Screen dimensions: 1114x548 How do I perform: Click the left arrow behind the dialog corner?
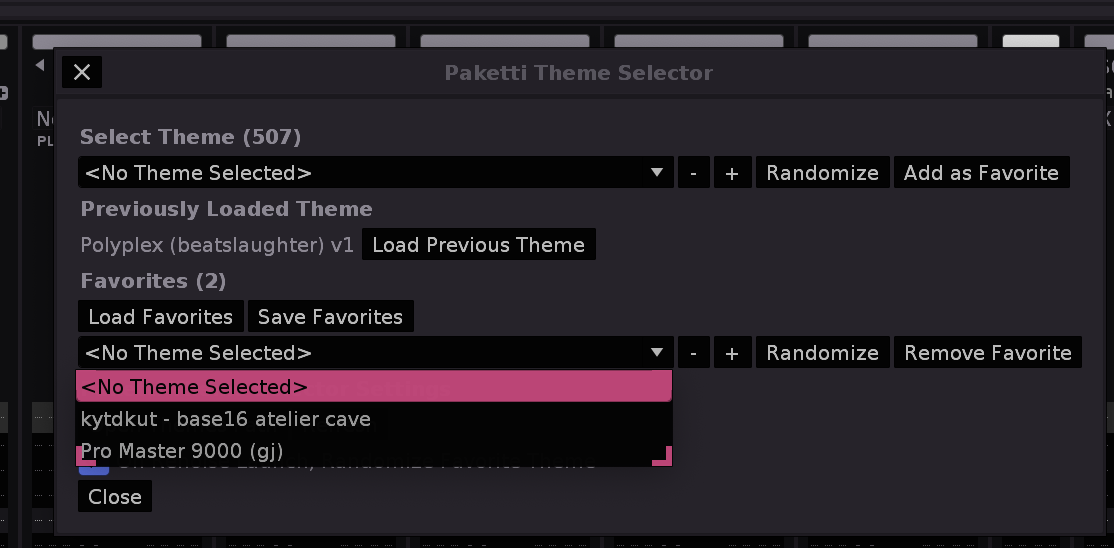pyautogui.click(x=40, y=65)
